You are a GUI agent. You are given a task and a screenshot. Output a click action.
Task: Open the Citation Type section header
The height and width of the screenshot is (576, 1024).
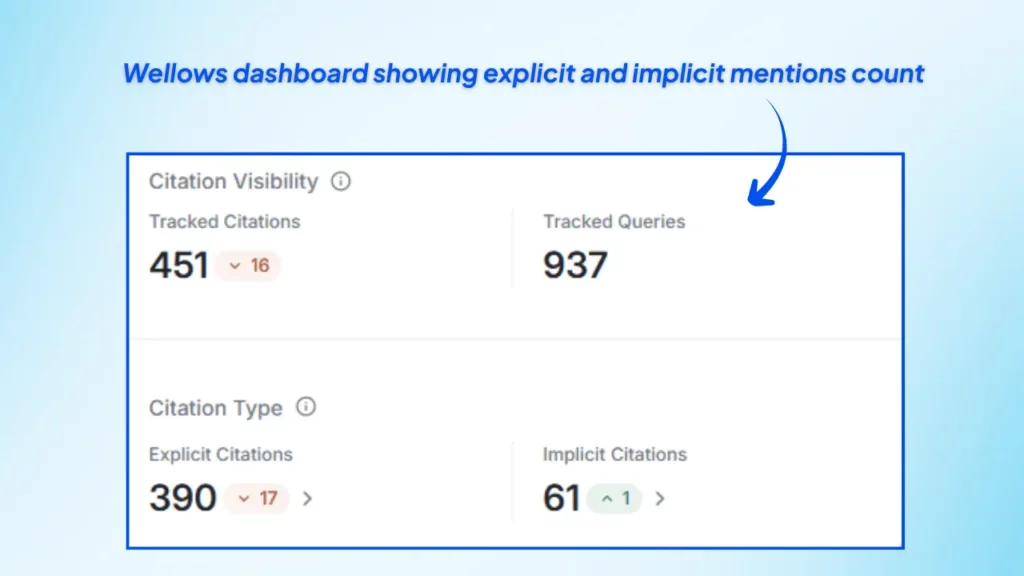click(x=215, y=408)
